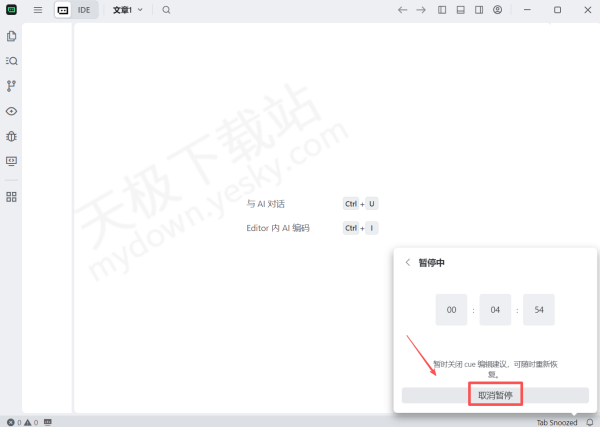Switch to the IDE mode tab
600x427 pixels.
pyautogui.click(x=84, y=10)
